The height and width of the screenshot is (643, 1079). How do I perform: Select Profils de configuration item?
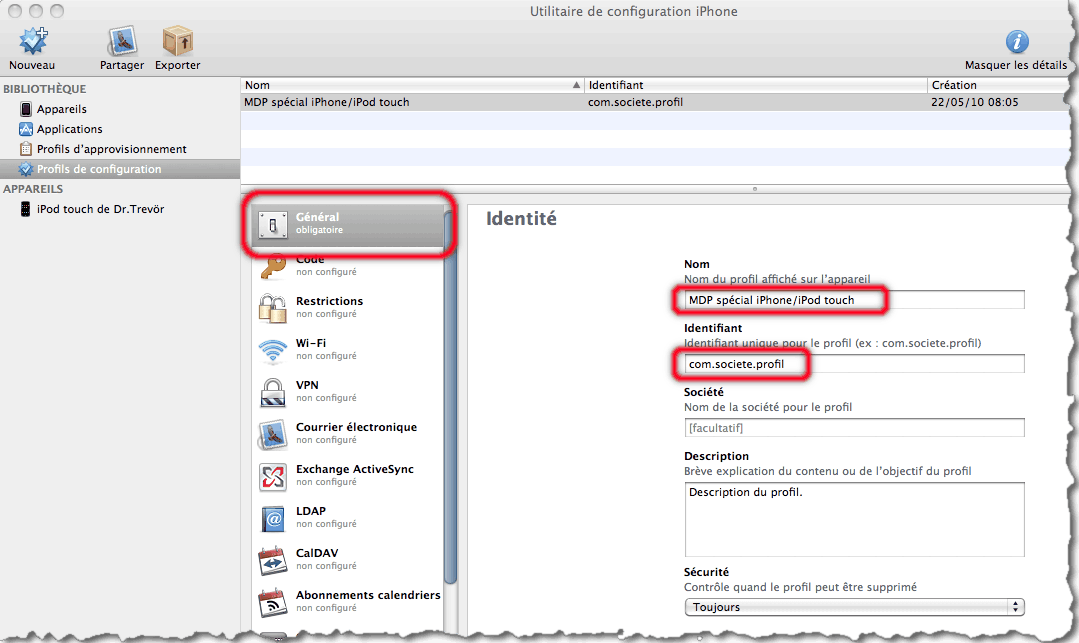coord(120,169)
